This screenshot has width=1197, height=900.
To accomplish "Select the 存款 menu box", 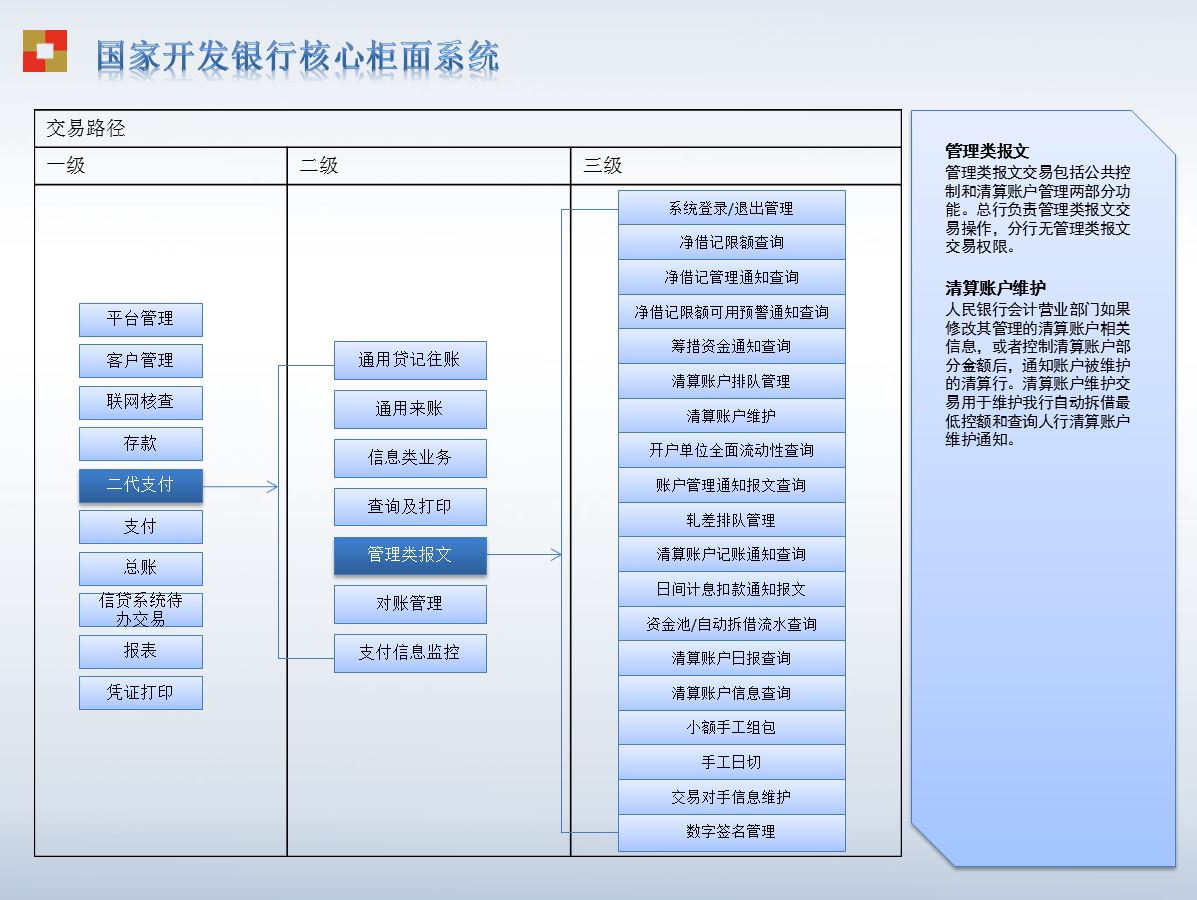I will (x=140, y=444).
